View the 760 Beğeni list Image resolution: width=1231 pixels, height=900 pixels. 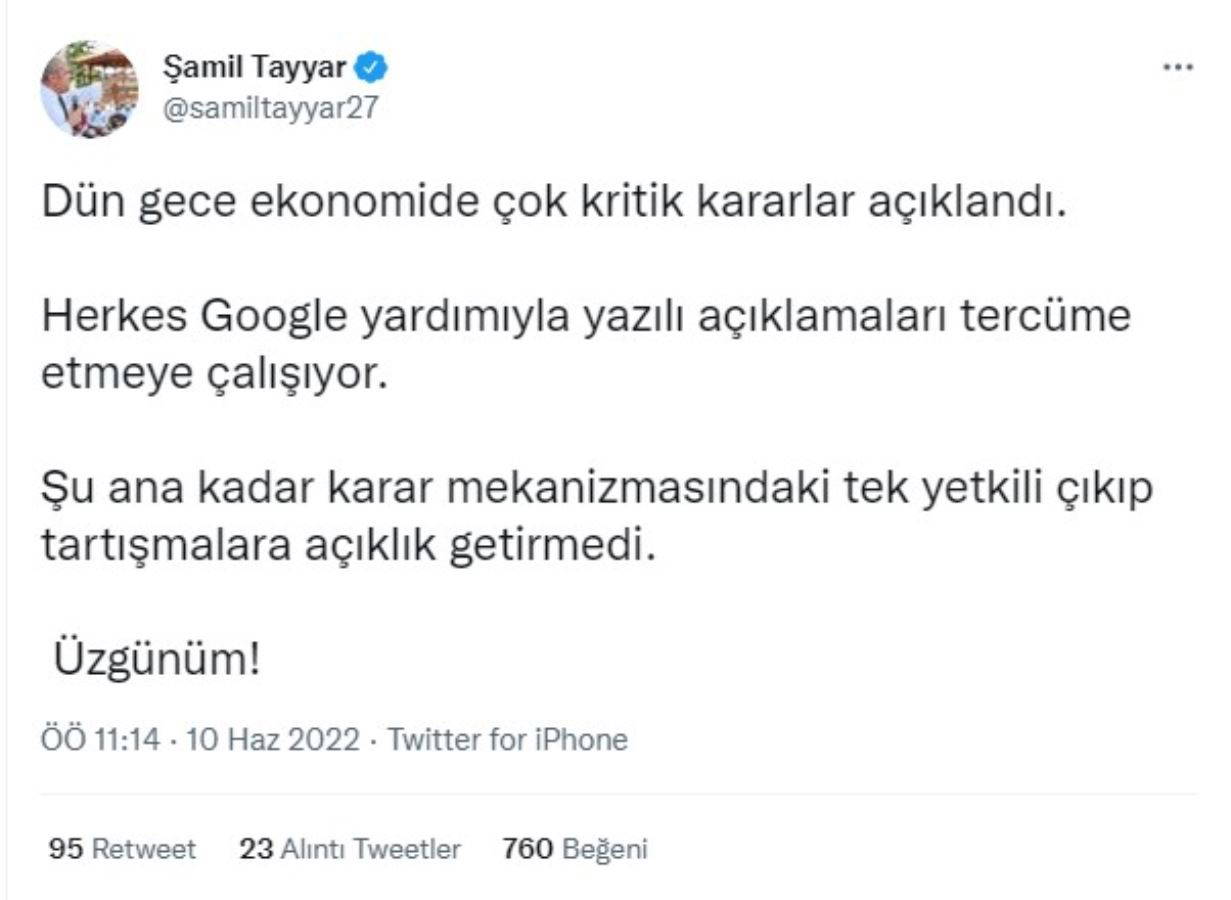point(575,850)
